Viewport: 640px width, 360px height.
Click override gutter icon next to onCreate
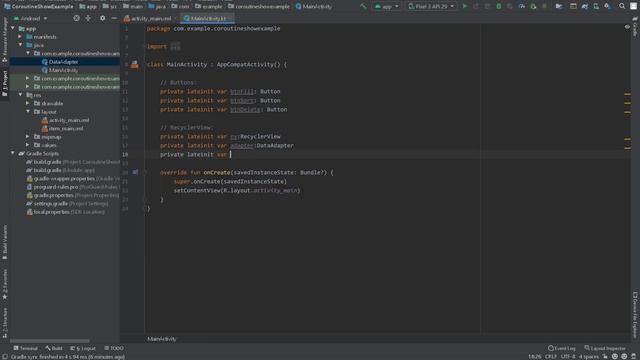coord(136,172)
